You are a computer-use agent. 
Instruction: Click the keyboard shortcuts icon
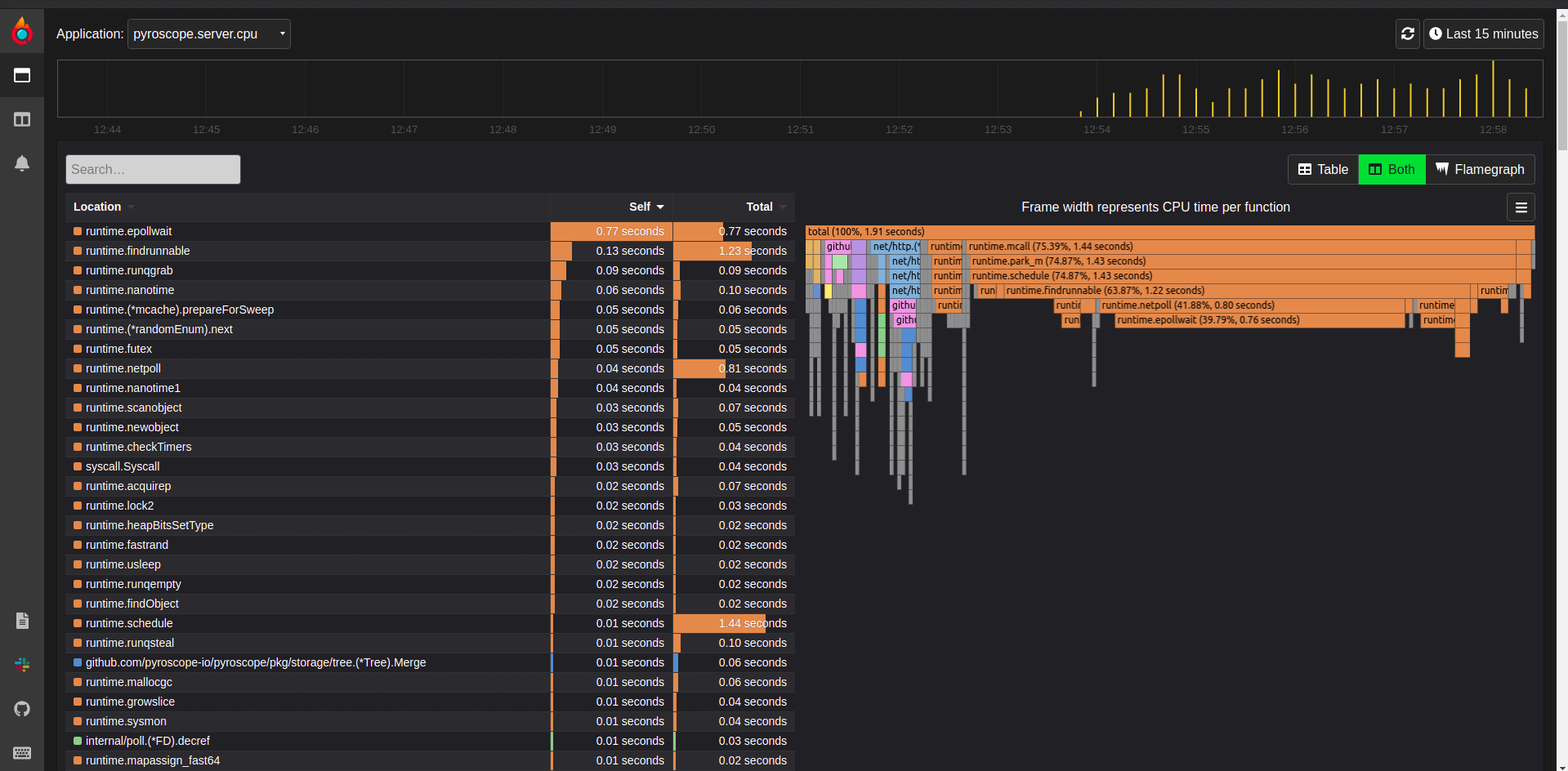click(x=22, y=753)
